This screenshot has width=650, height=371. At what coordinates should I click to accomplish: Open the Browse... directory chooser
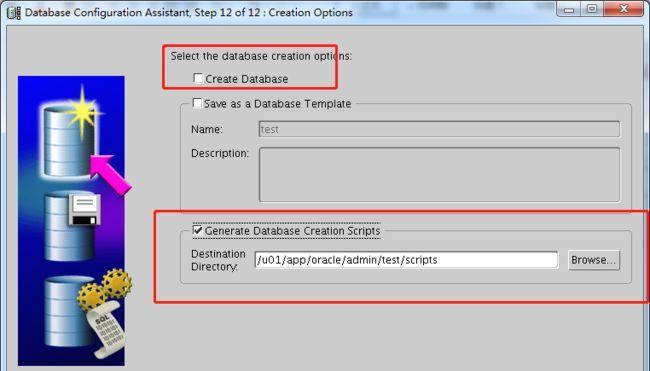pos(594,260)
